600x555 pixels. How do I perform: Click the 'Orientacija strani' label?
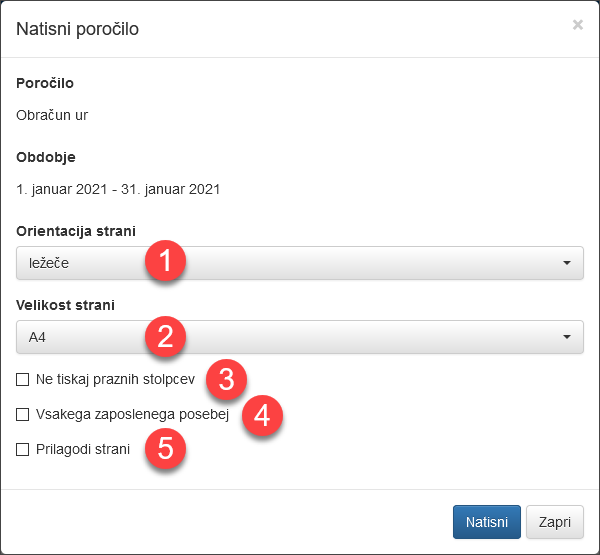point(76,231)
